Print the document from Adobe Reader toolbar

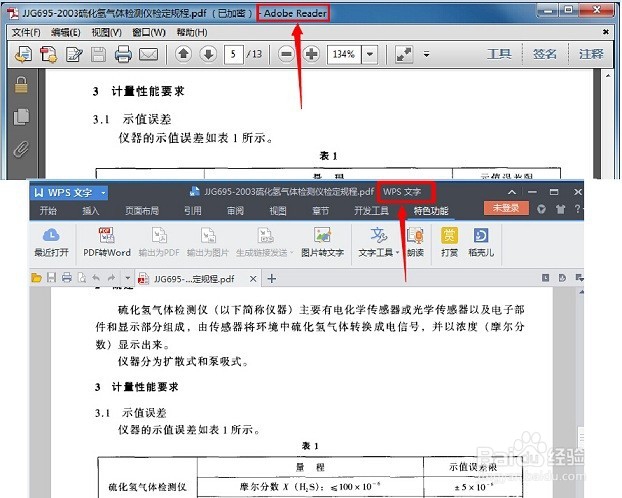tap(123, 54)
